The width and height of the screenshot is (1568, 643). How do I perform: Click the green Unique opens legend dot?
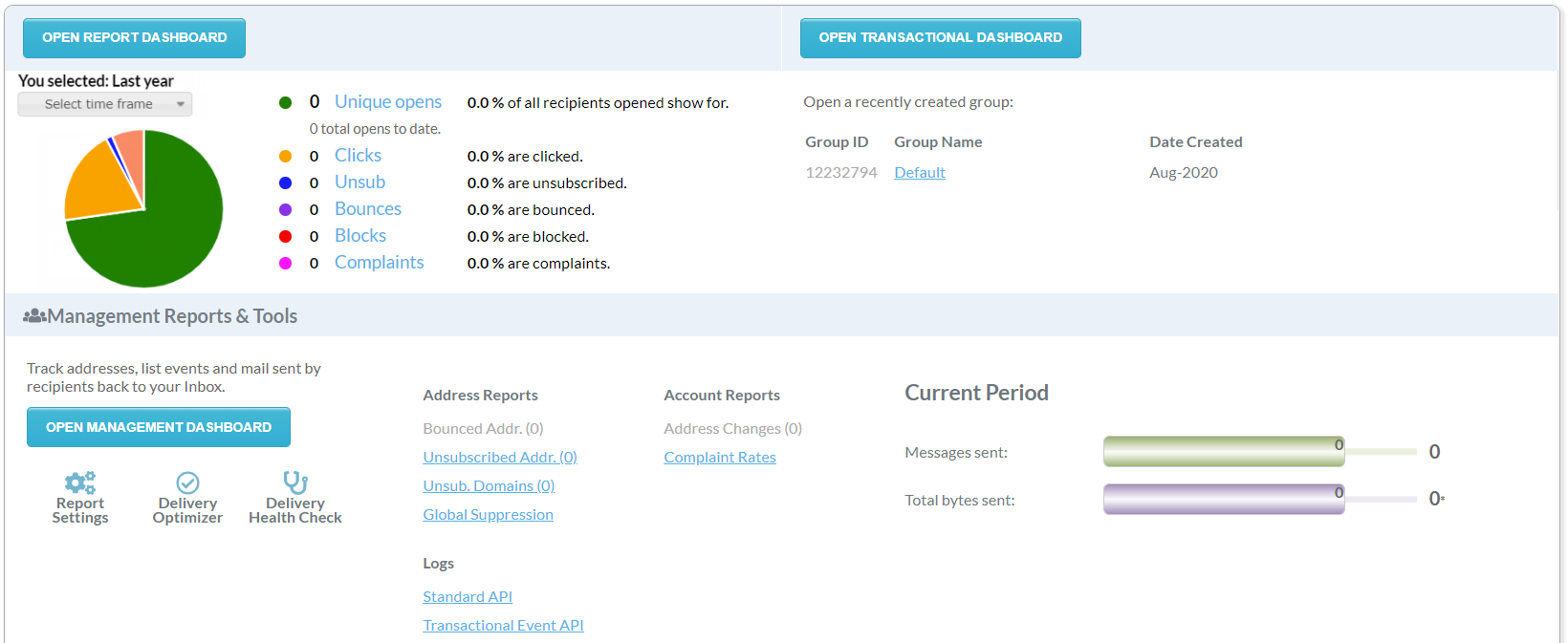285,103
